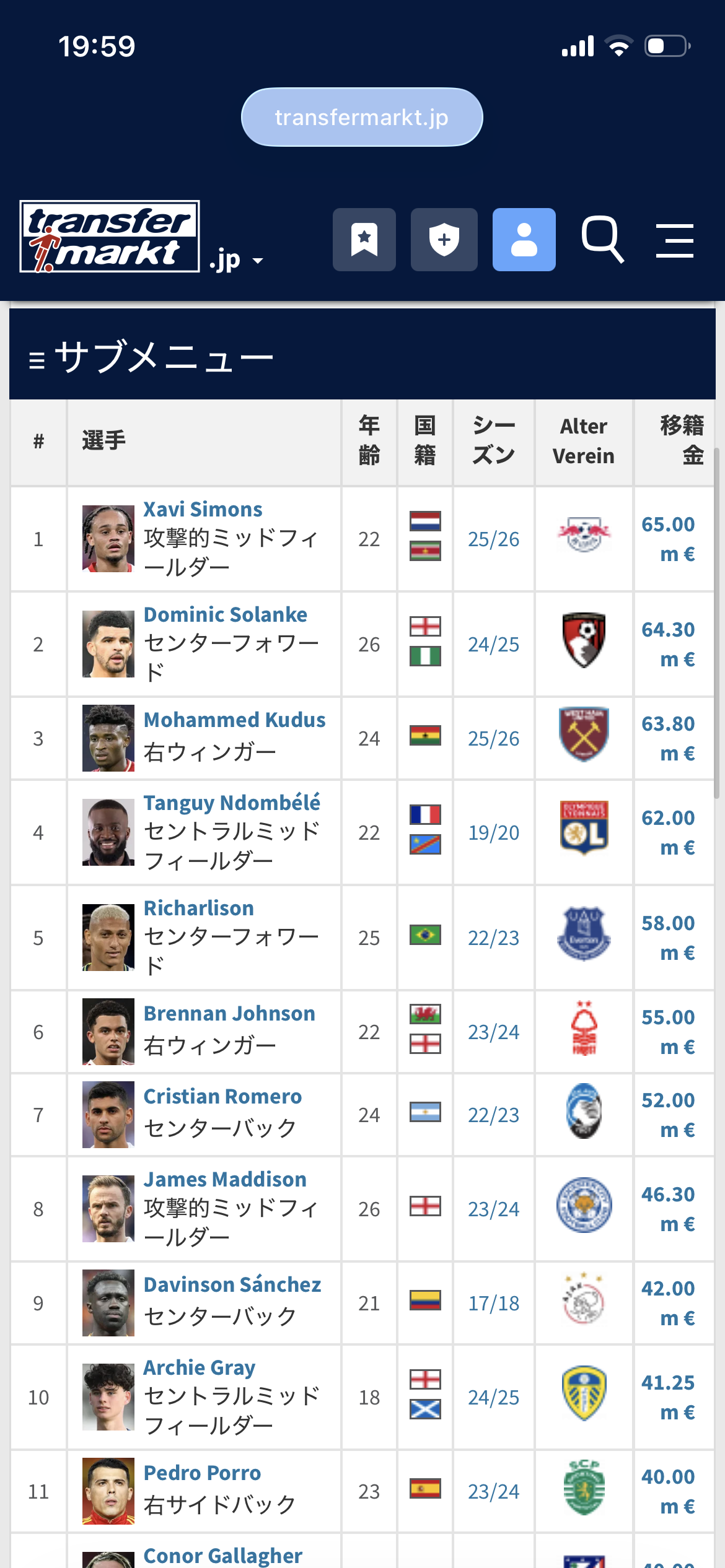Tap the shield plus icon

(444, 240)
